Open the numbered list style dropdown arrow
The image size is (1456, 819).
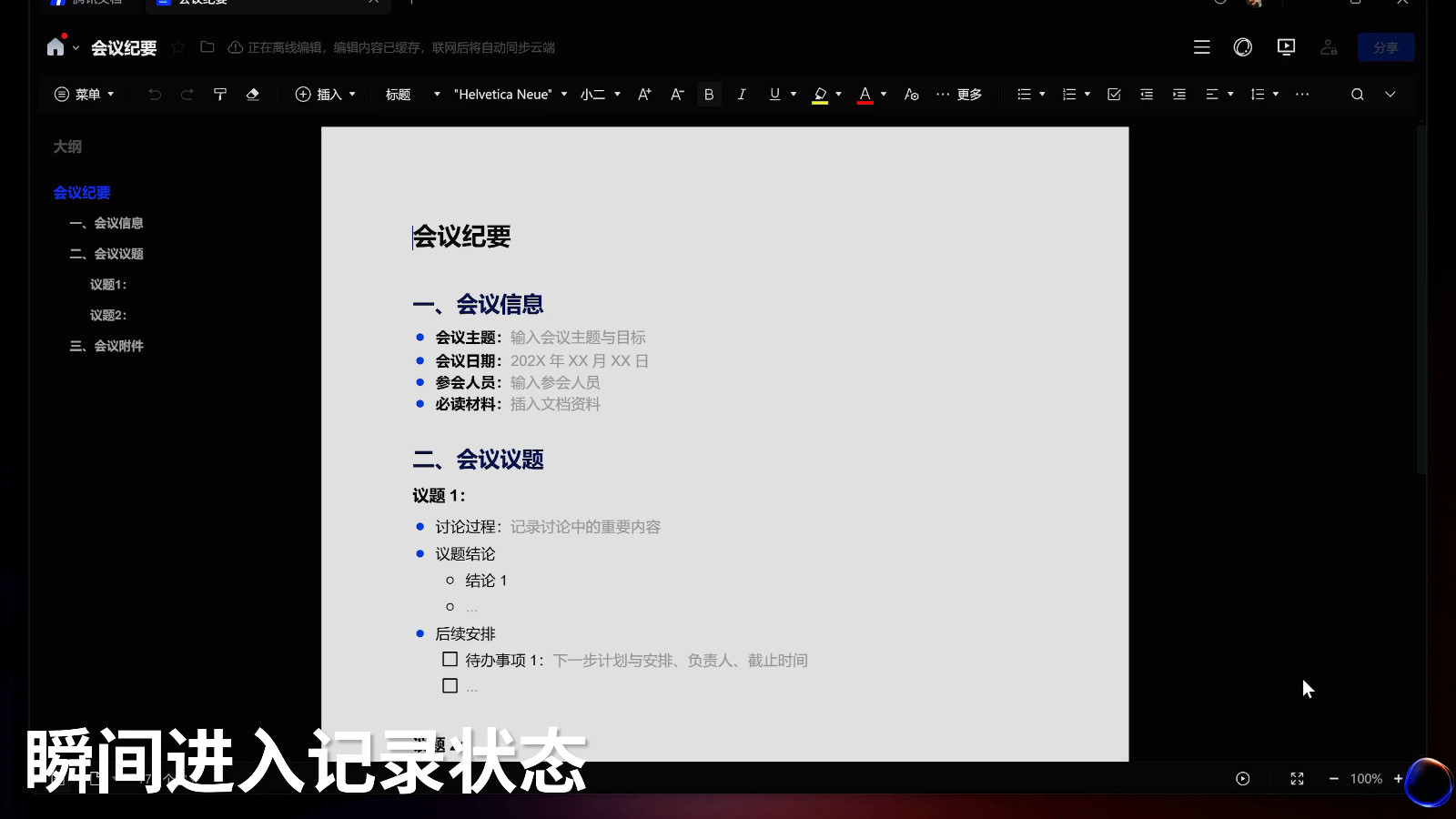coord(1087,95)
